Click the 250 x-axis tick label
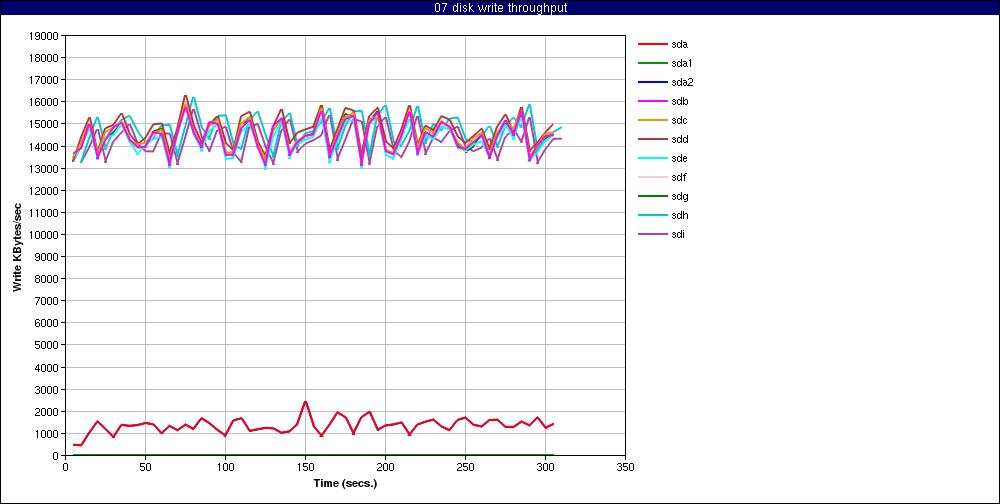The image size is (1000, 504). point(466,467)
